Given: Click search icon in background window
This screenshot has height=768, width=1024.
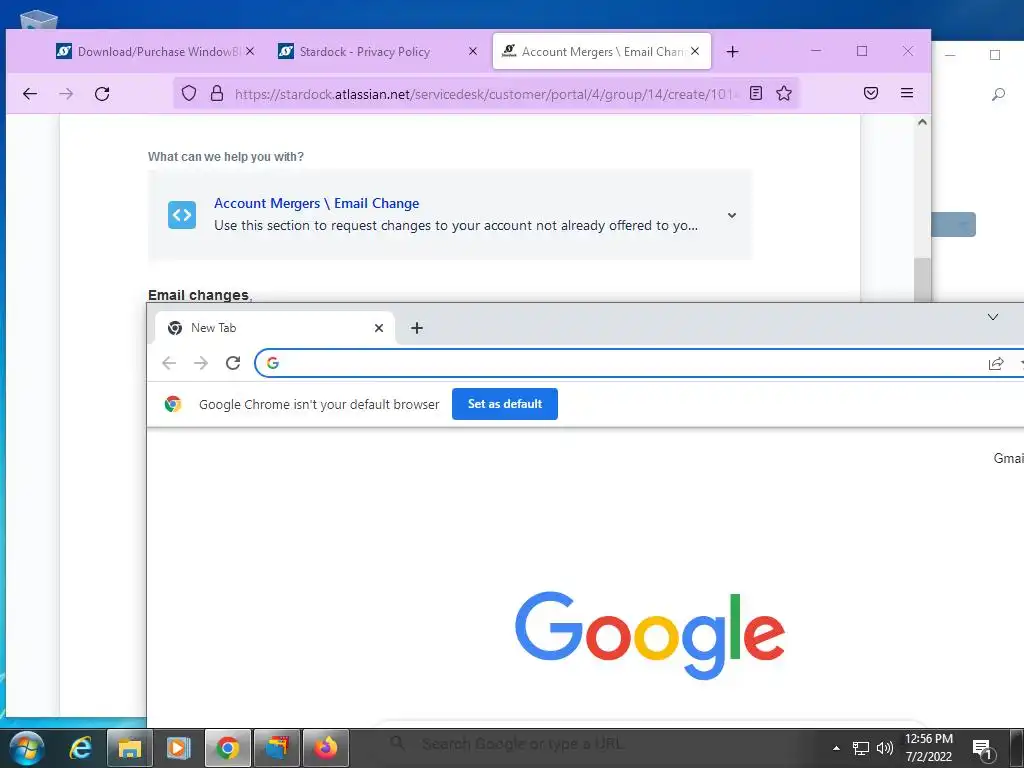Looking at the screenshot, I should (x=998, y=95).
